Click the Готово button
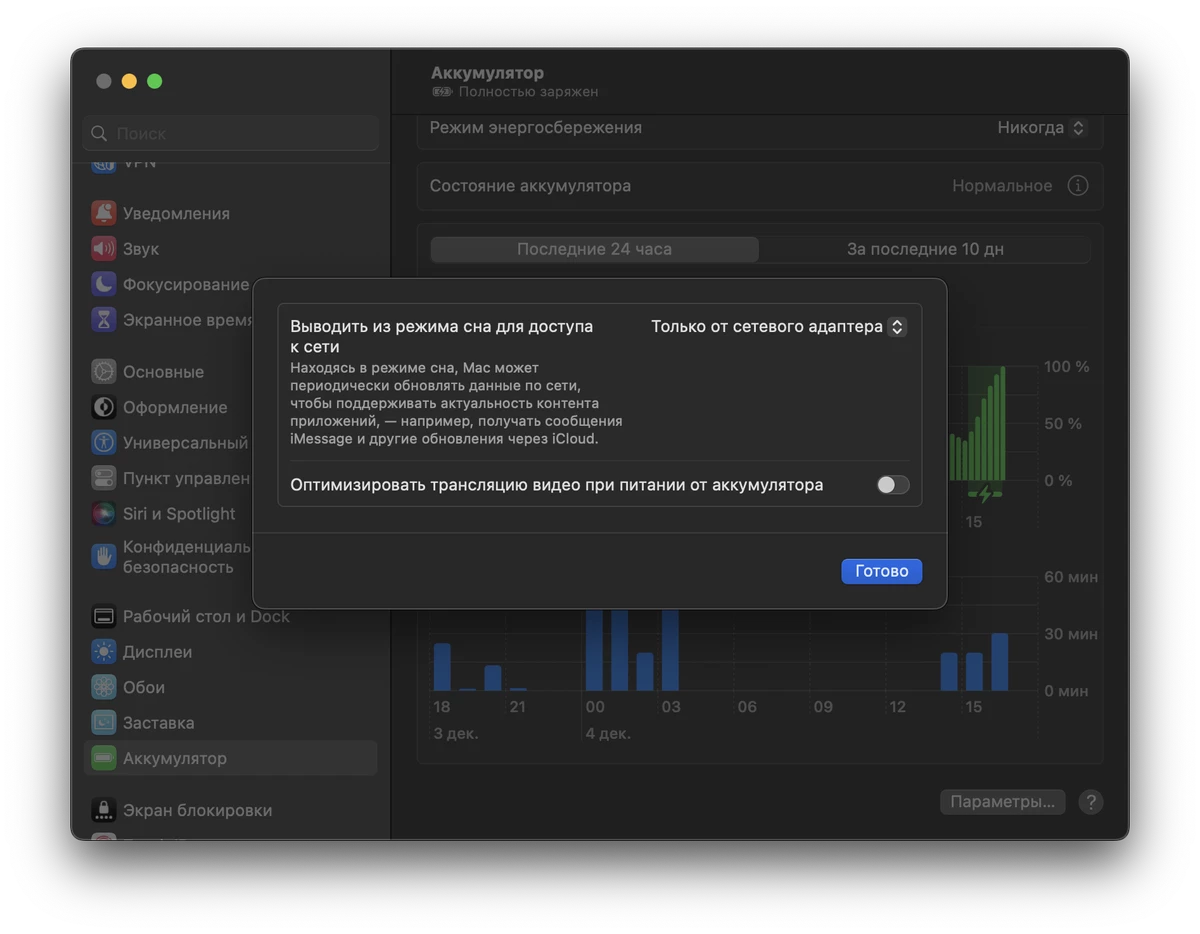Image resolution: width=1200 pixels, height=934 pixels. pyautogui.click(x=881, y=571)
